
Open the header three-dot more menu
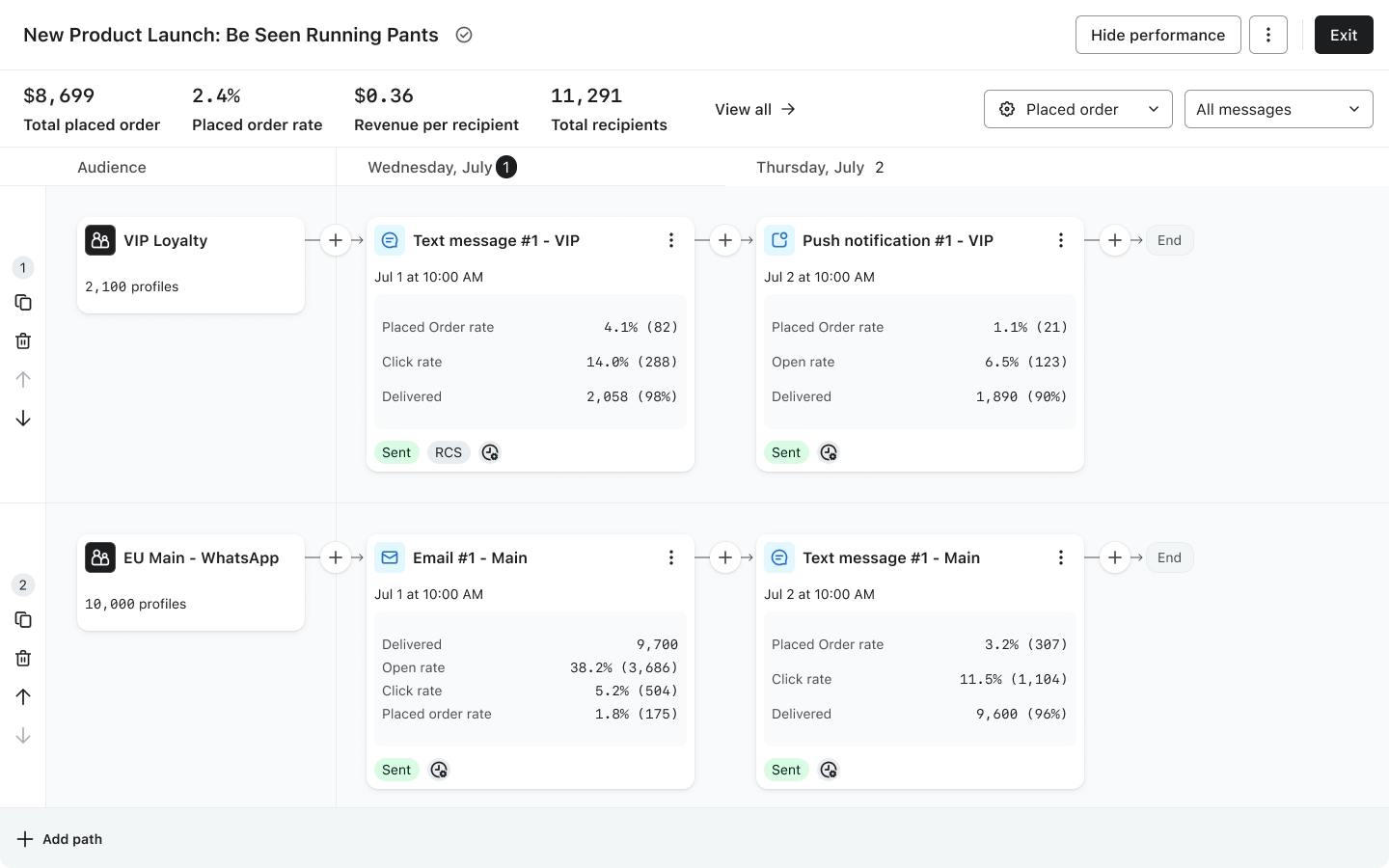[x=1268, y=35]
